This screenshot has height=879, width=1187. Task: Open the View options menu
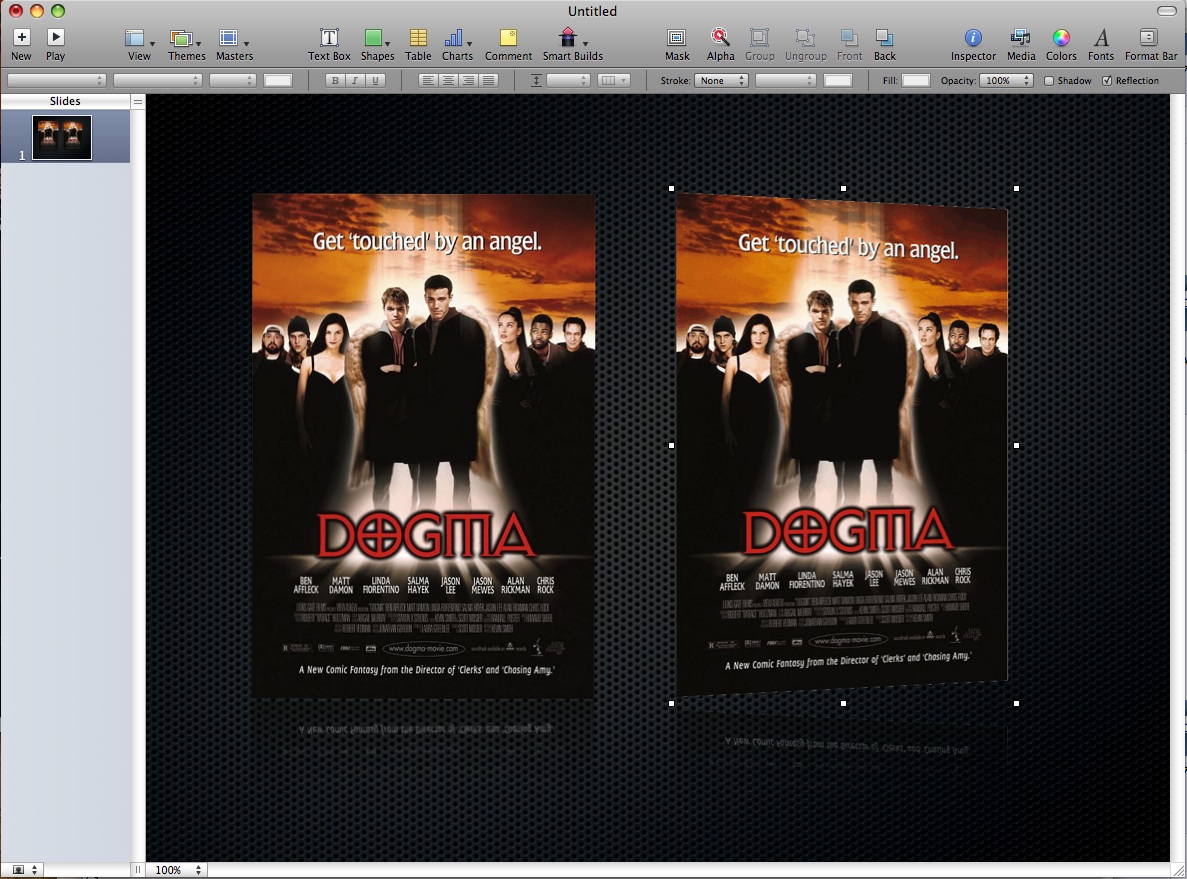tap(139, 45)
